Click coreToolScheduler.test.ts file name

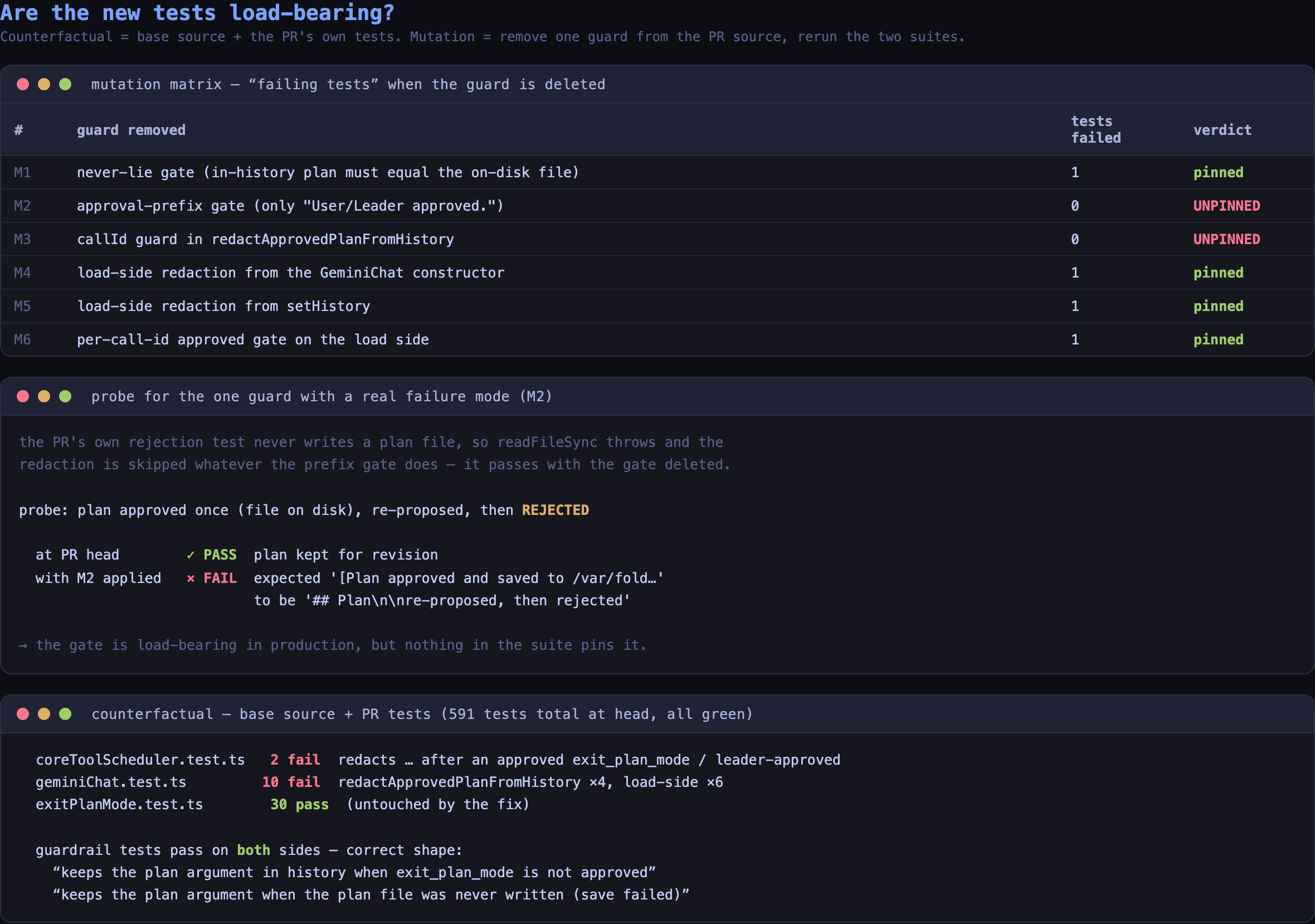pyautogui.click(x=140, y=760)
